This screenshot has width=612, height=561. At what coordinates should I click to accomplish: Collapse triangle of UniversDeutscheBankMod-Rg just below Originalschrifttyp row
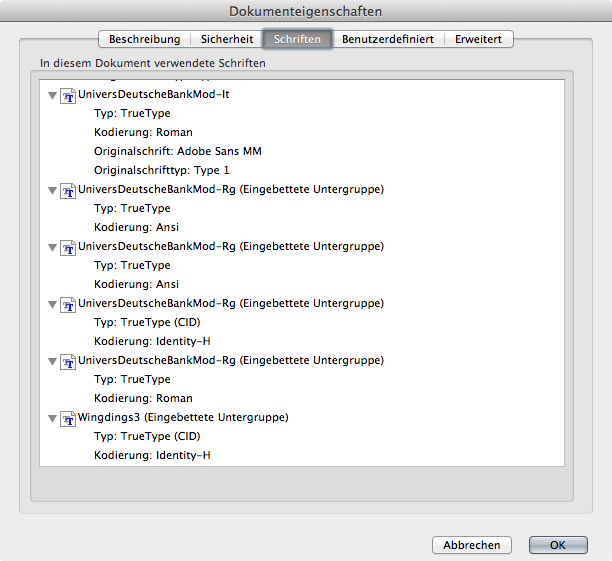(x=52, y=191)
